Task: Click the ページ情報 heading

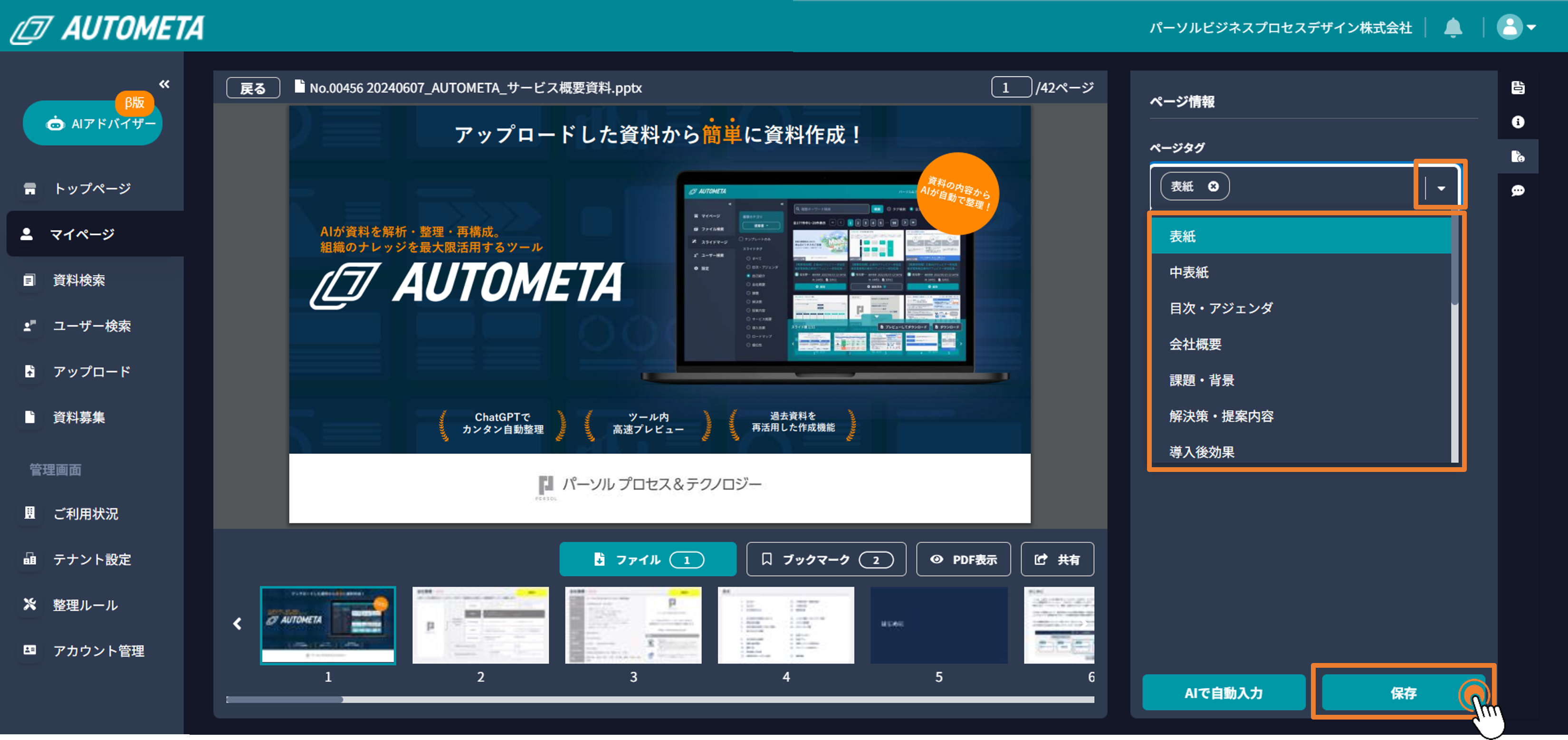Action: [1182, 102]
